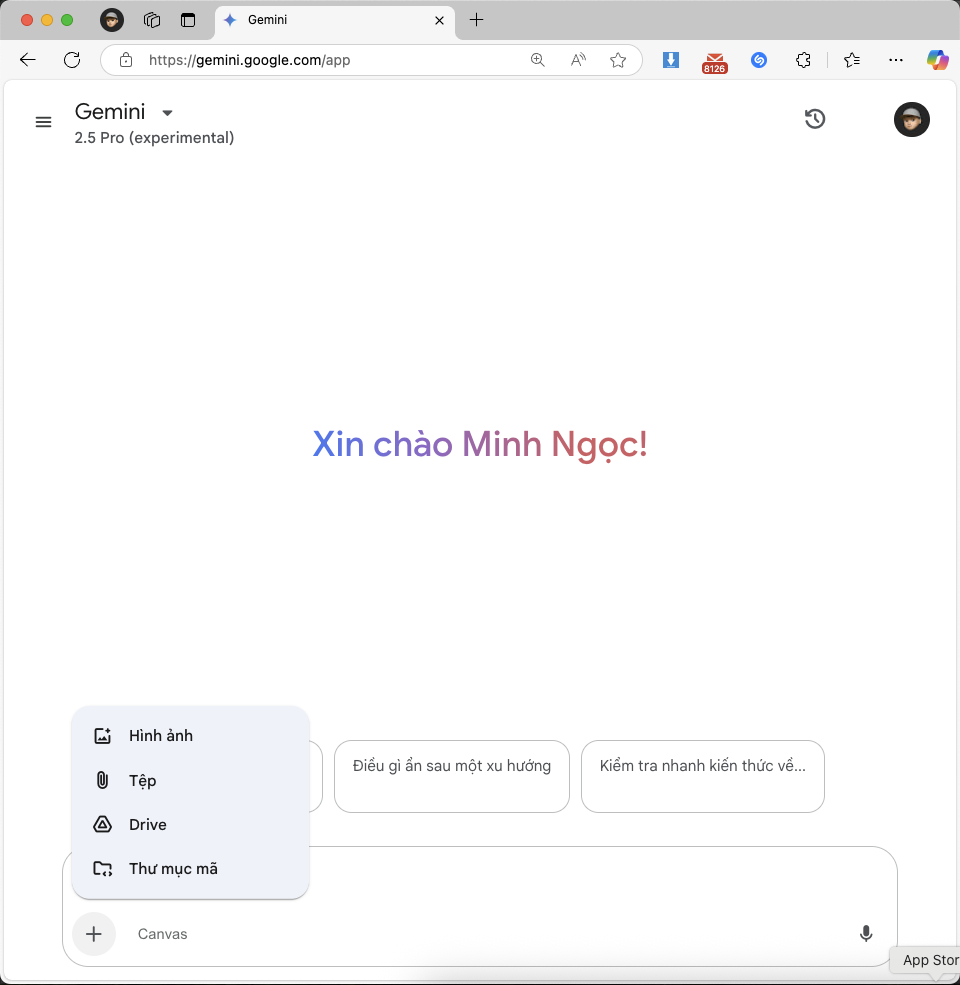Screen dimensions: 960x985
Task: Open the Copilot sidebar icon
Action: [938, 60]
